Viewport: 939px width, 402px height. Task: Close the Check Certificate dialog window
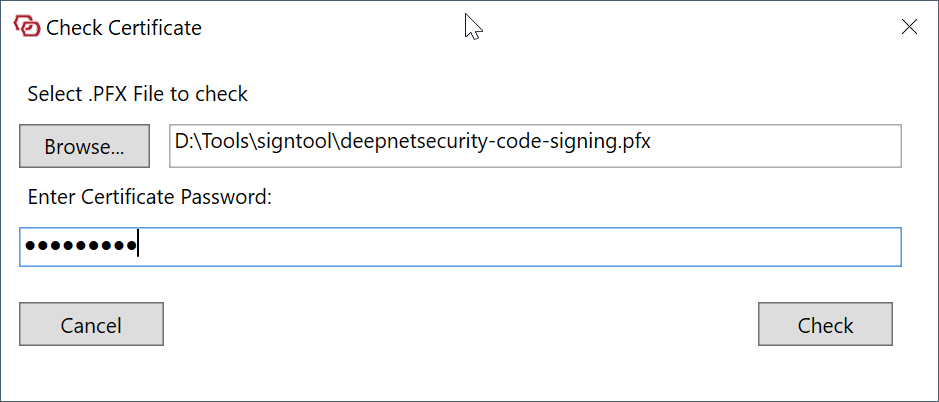[x=909, y=27]
